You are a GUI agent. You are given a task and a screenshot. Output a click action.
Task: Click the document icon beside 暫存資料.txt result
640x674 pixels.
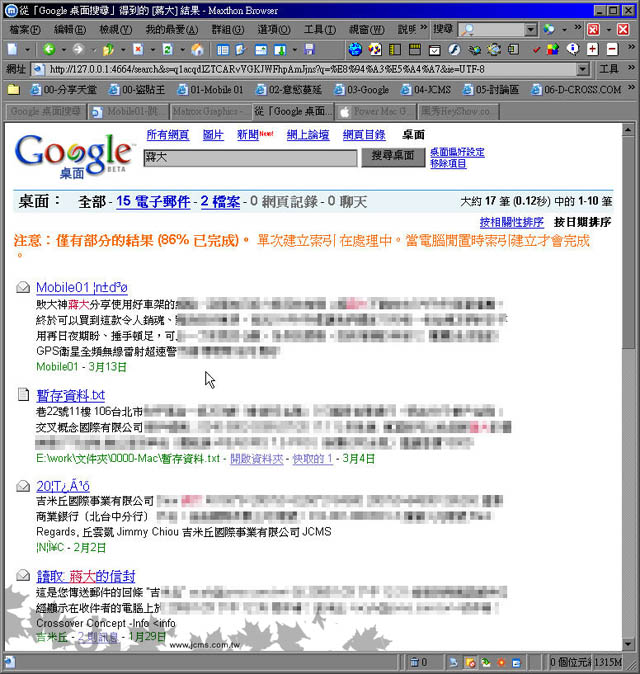23,394
